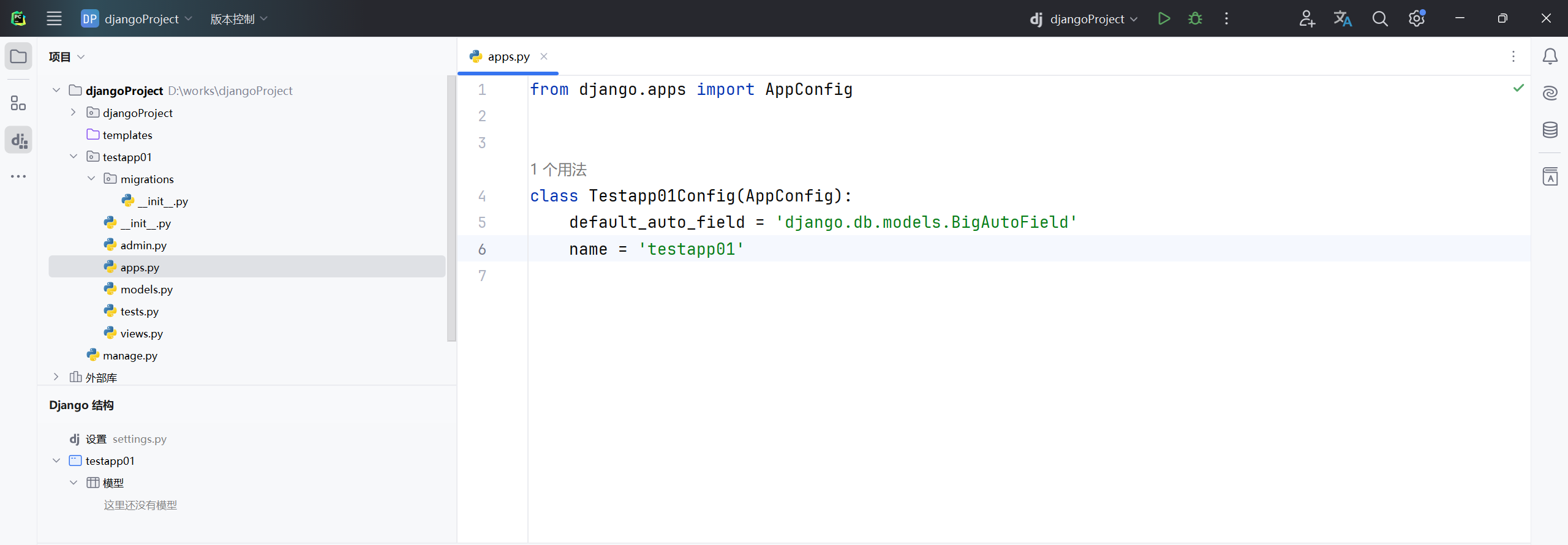Click the project tree vertical scrollbar
The height and width of the screenshot is (545, 1568).
pyautogui.click(x=452, y=208)
